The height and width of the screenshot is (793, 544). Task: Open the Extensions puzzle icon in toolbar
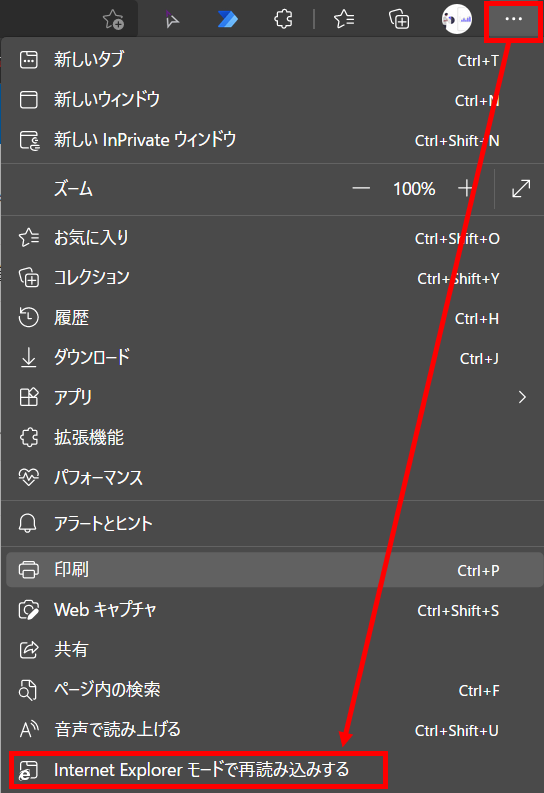click(x=283, y=19)
